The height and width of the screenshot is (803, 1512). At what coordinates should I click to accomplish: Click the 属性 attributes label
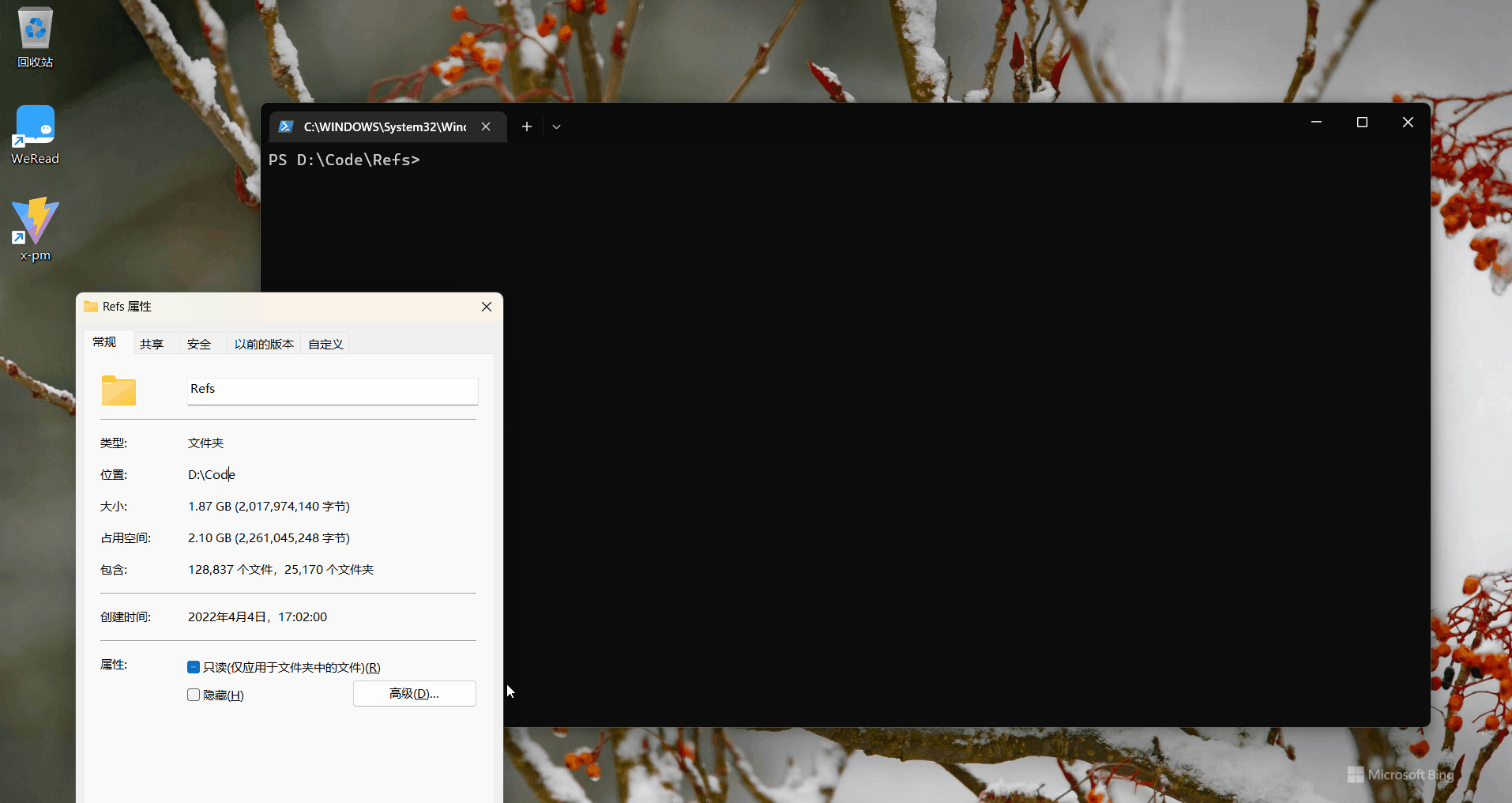114,664
